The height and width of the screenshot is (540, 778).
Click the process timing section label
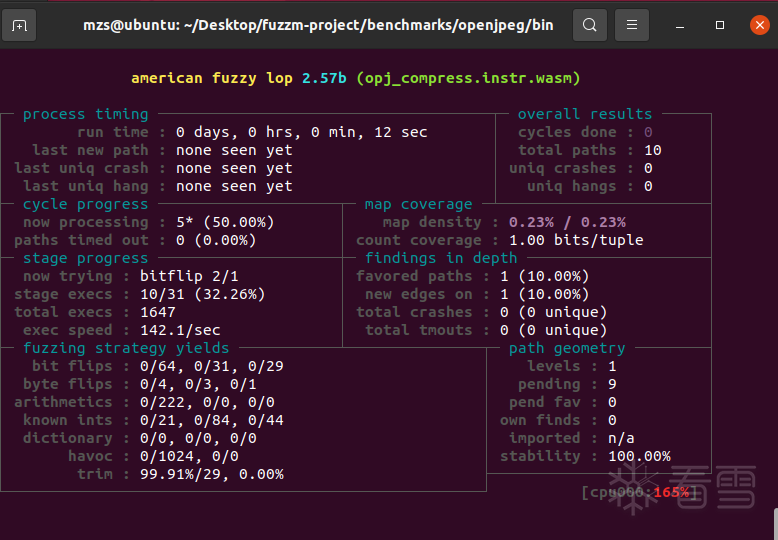point(85,114)
